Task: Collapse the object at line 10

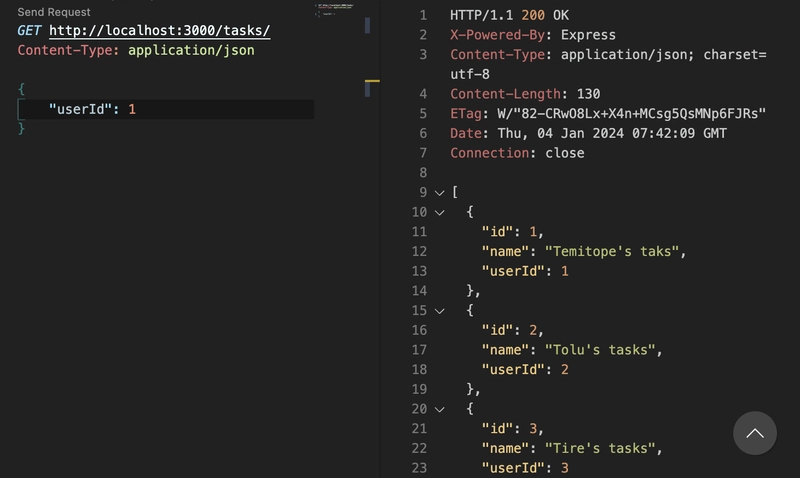Action: (439, 212)
